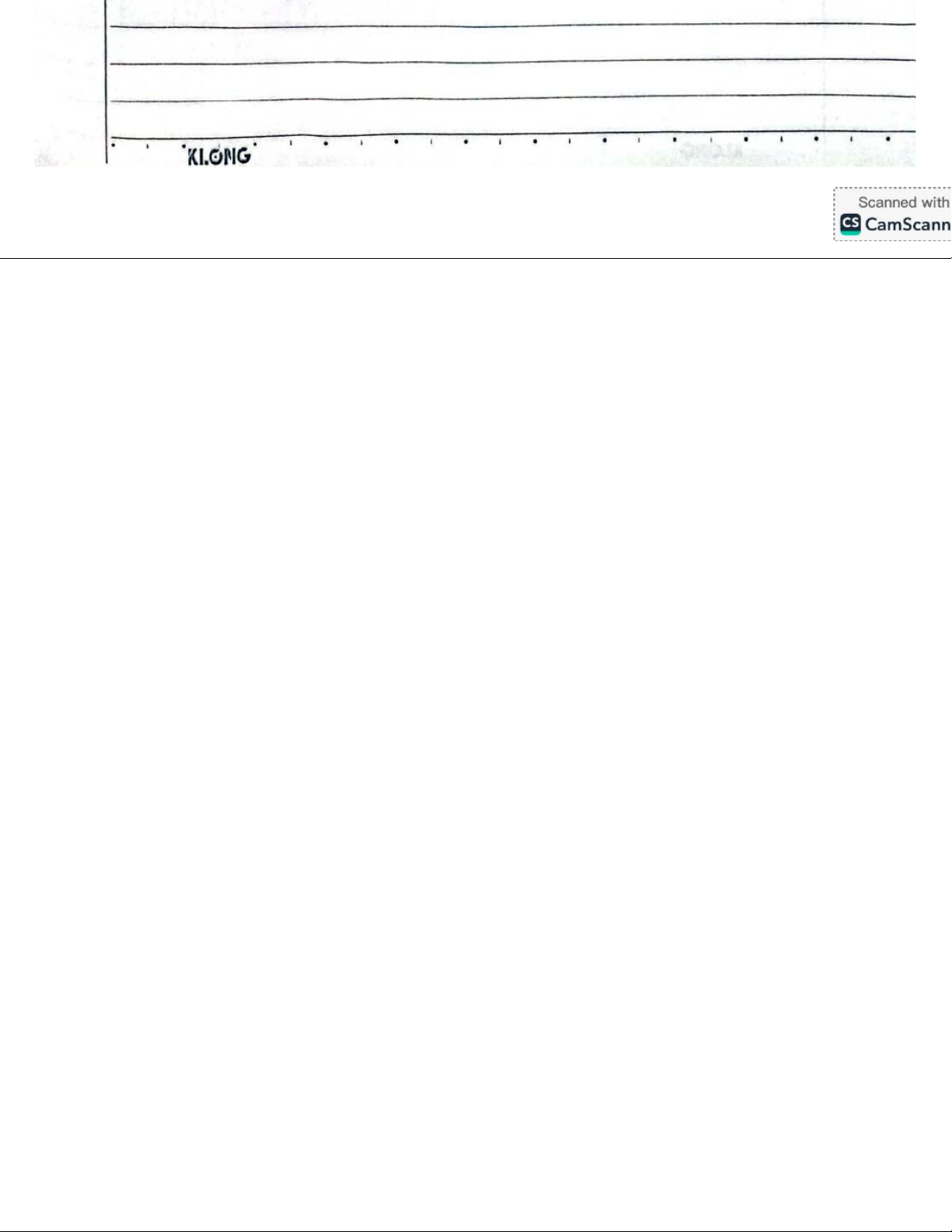
Task: Click the rightmost dot in the dotted row
Action: (x=887, y=139)
